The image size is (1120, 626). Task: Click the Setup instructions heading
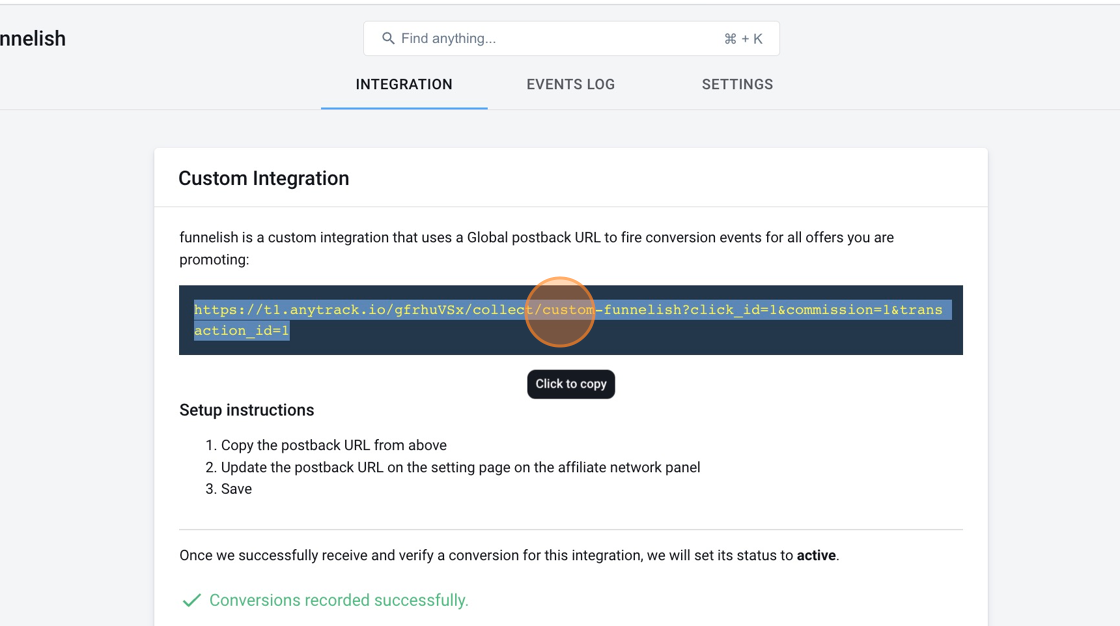(246, 410)
